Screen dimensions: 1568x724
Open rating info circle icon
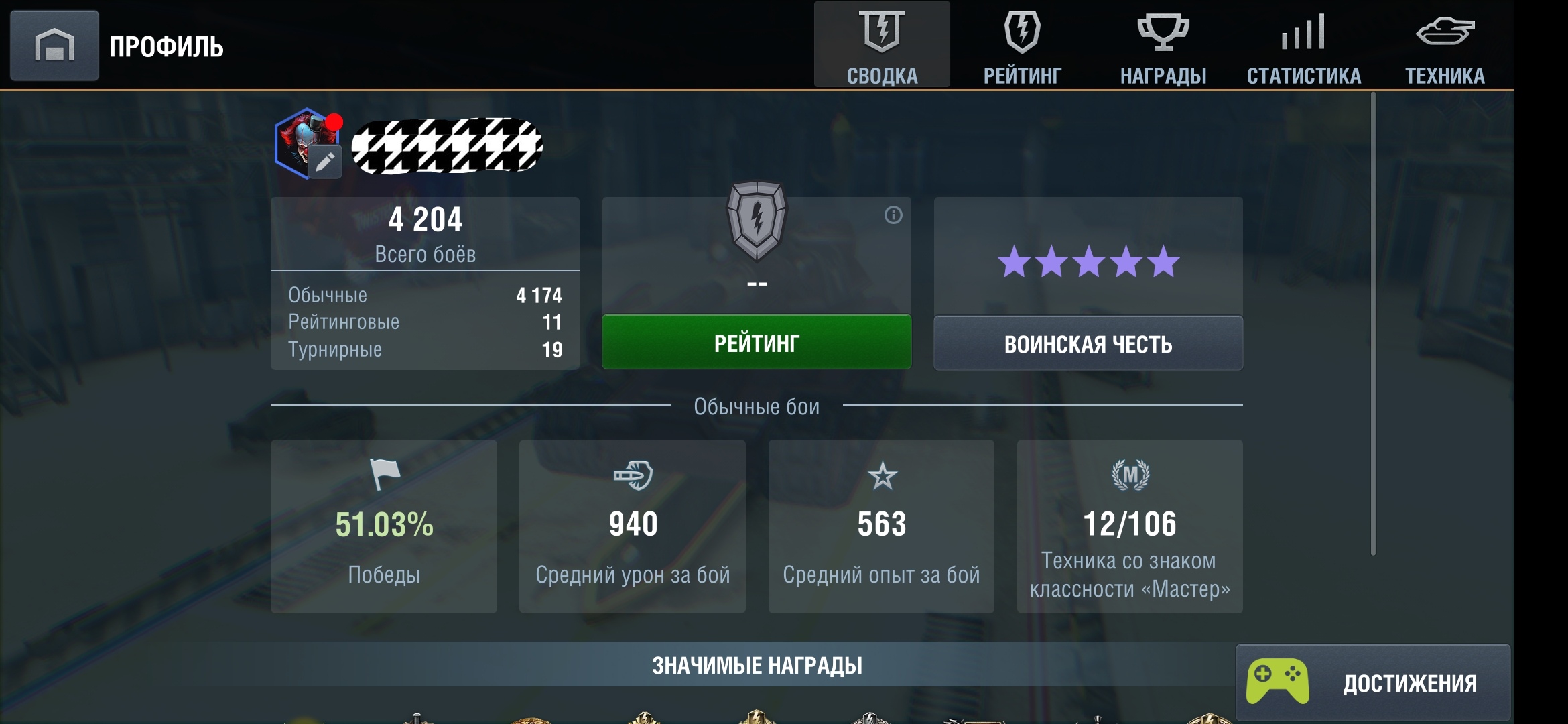[893, 215]
